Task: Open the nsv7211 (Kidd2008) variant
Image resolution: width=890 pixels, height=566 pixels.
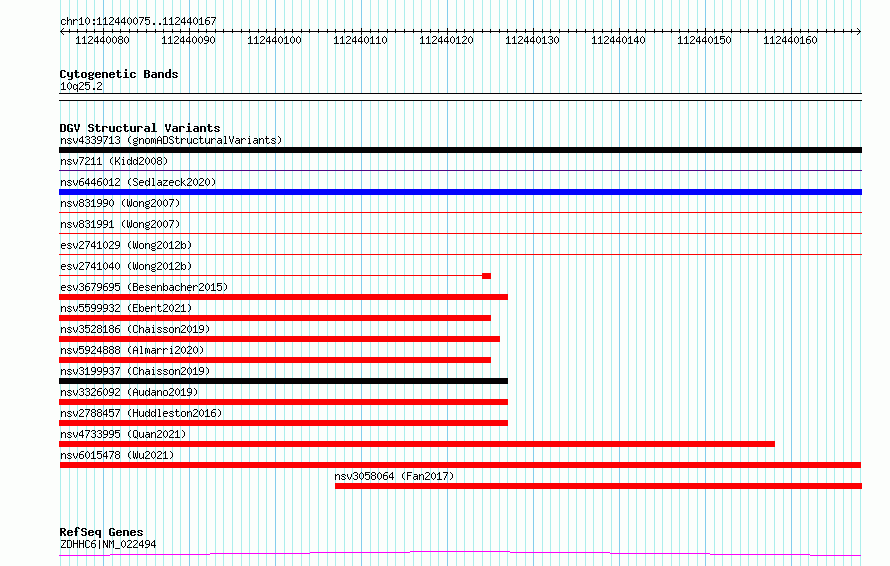Action: (x=114, y=161)
